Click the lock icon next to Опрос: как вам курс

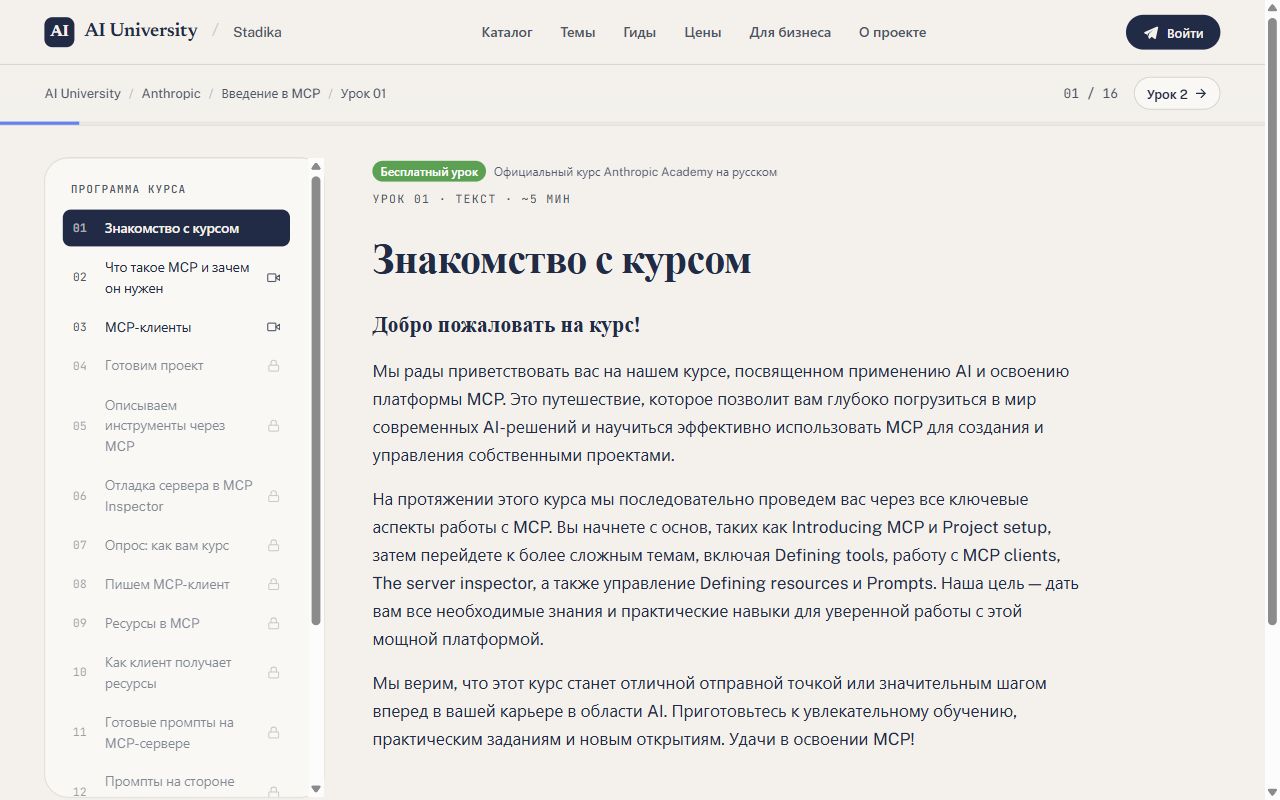273,546
